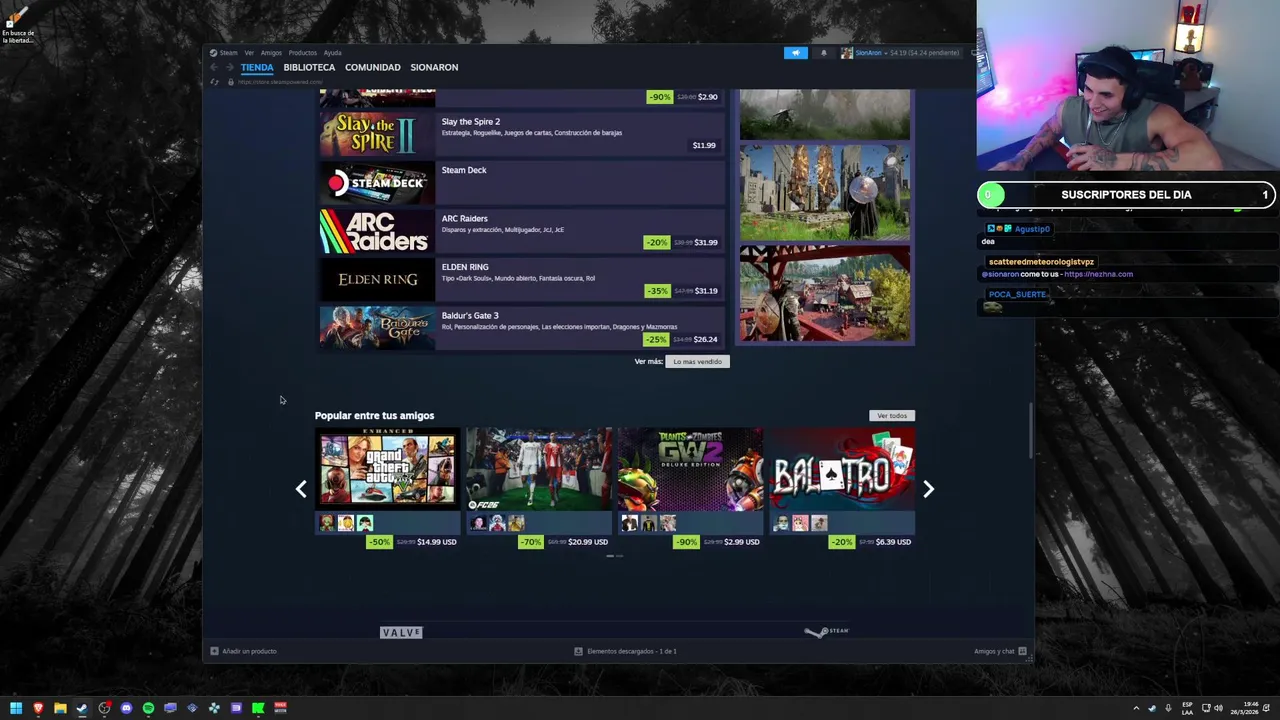Click the Steam logo in the footer
Screen dimensions: 1280x720
pyautogui.click(x=827, y=631)
